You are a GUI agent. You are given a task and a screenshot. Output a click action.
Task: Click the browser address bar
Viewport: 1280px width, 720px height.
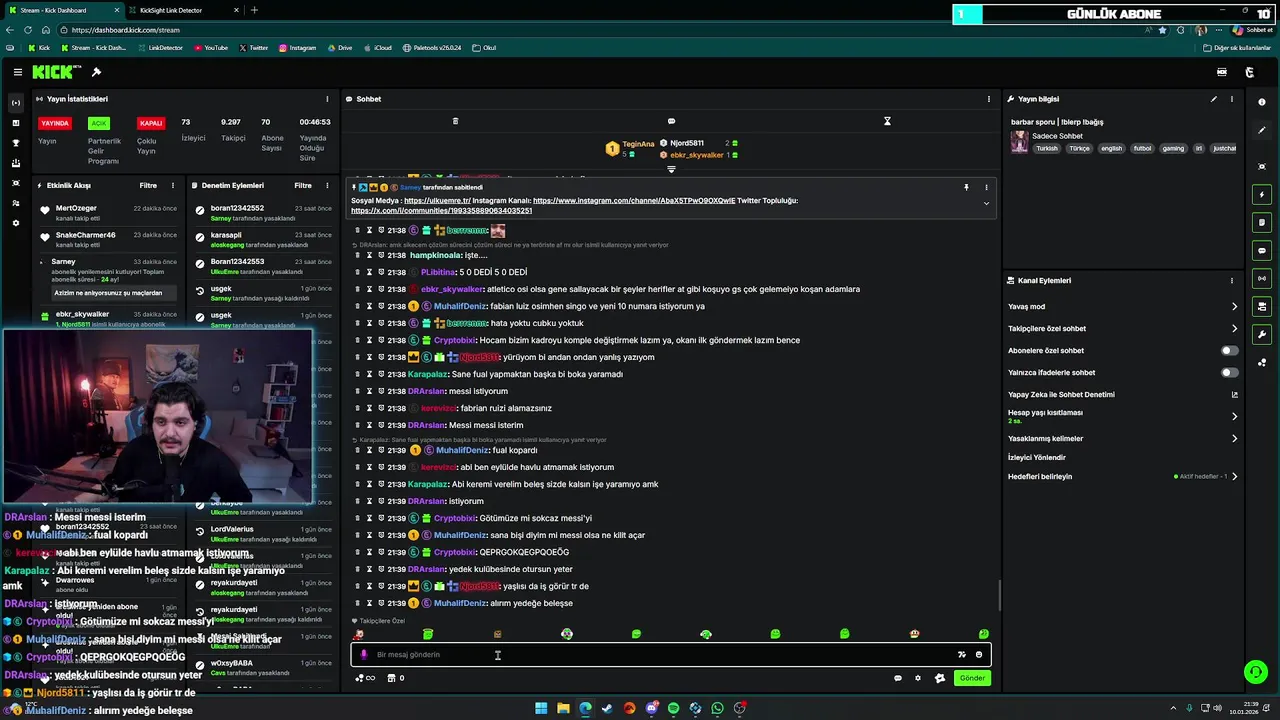pos(600,30)
